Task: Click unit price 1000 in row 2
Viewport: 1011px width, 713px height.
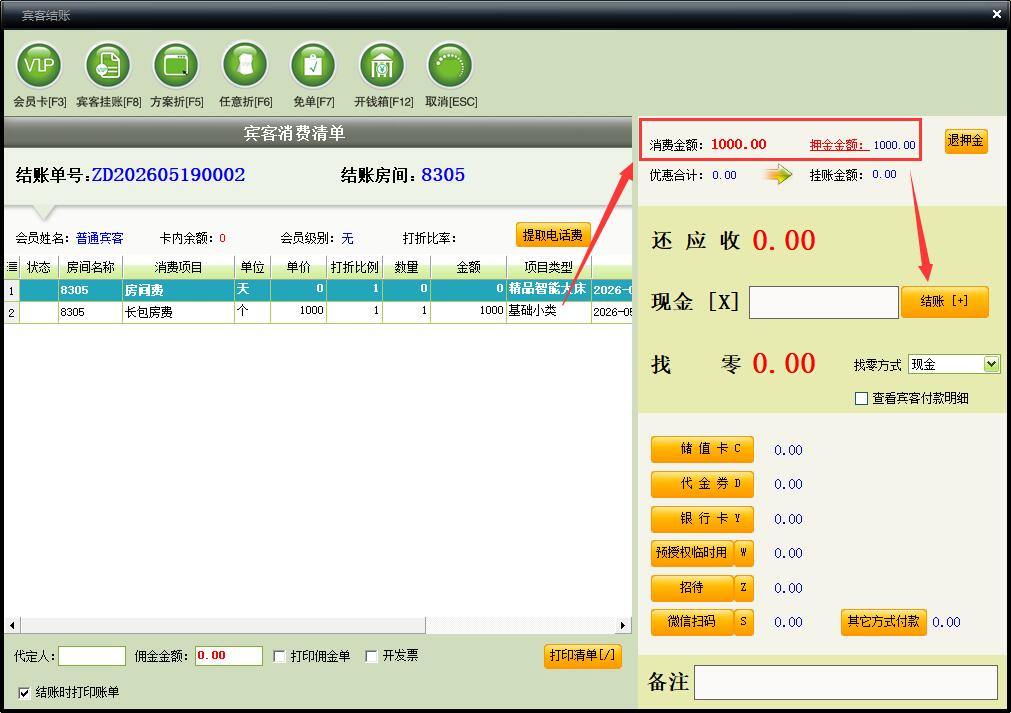Action: (x=299, y=311)
